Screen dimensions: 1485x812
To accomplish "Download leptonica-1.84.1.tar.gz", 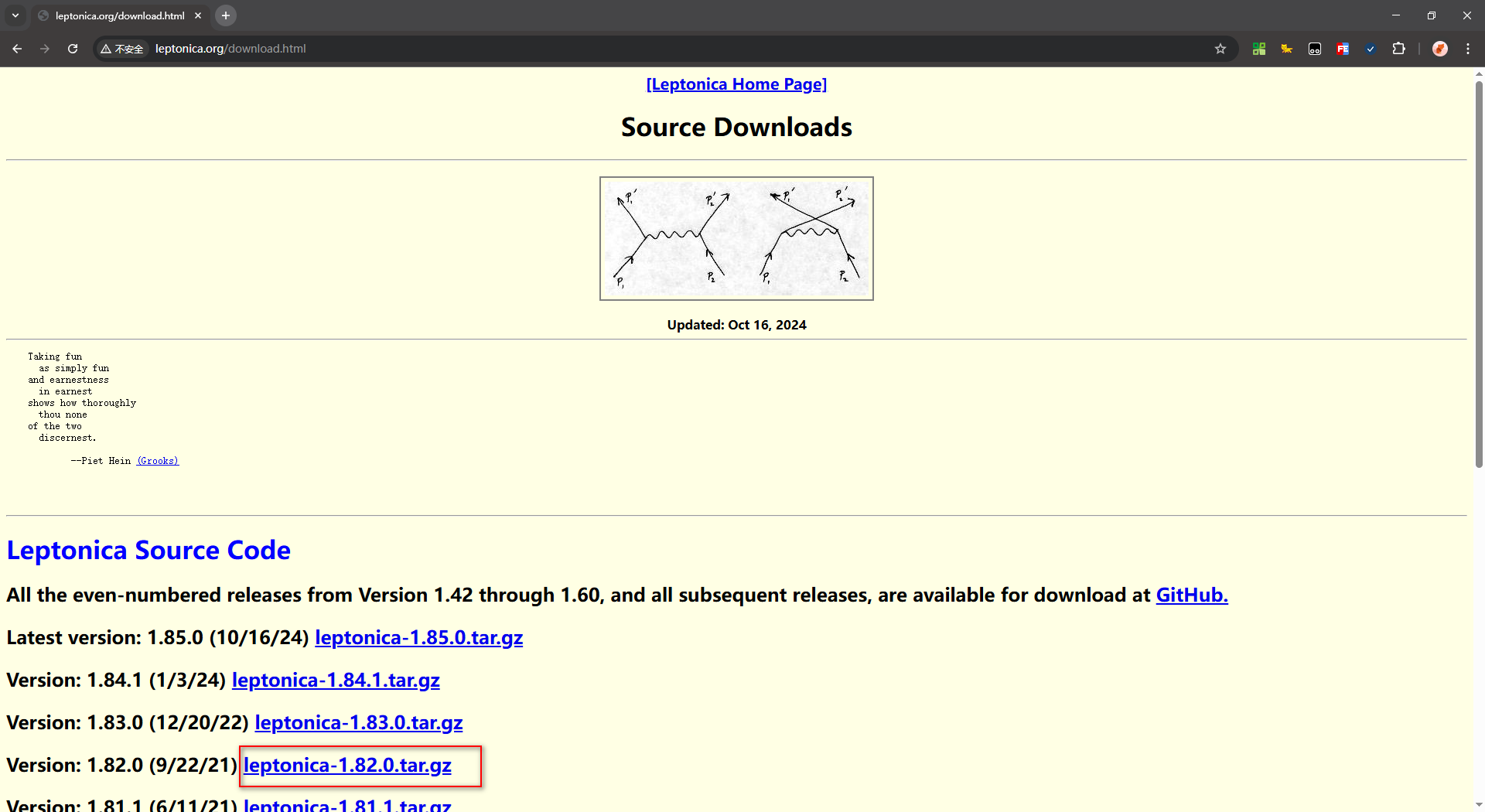I will pos(336,681).
